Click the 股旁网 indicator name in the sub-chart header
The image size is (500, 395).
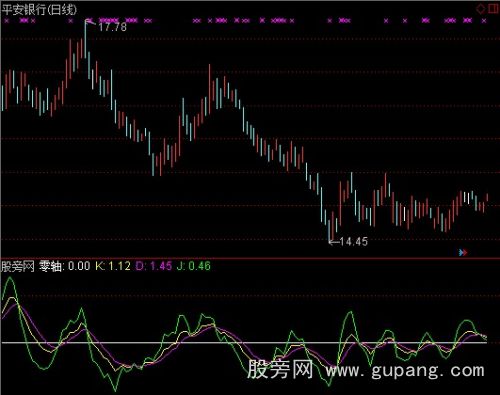point(18,266)
